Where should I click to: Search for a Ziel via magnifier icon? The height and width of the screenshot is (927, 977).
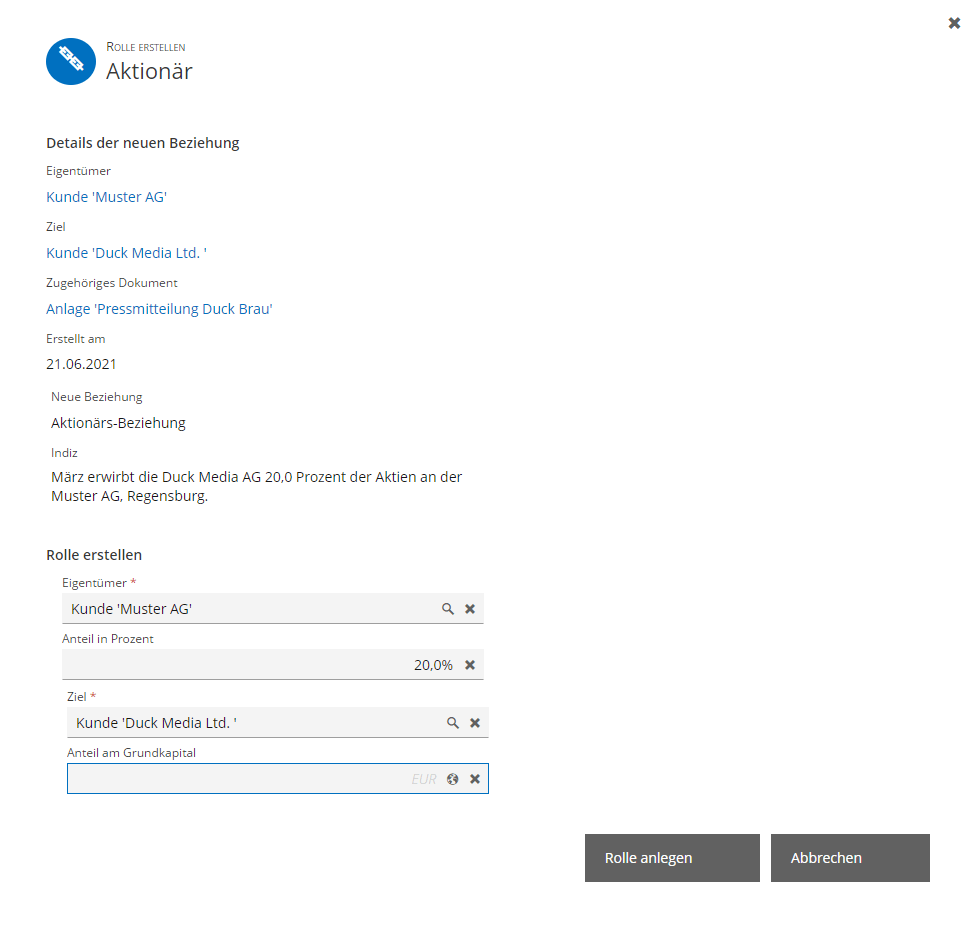pos(453,723)
